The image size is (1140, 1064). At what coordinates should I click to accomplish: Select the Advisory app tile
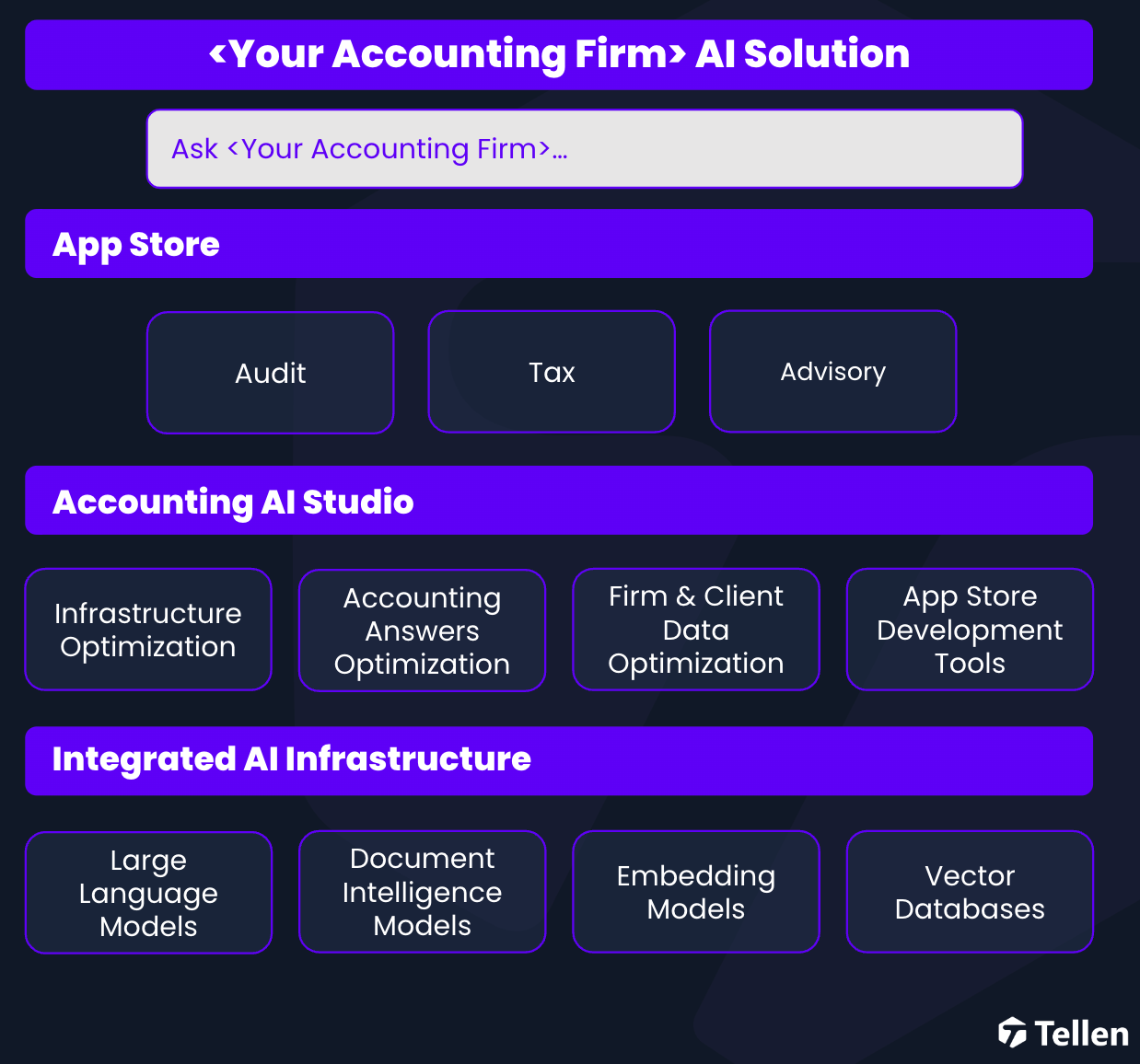(x=833, y=371)
